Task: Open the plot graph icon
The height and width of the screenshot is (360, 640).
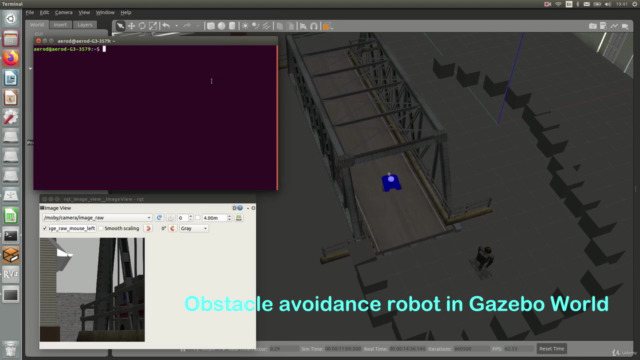Action: click(x=614, y=26)
